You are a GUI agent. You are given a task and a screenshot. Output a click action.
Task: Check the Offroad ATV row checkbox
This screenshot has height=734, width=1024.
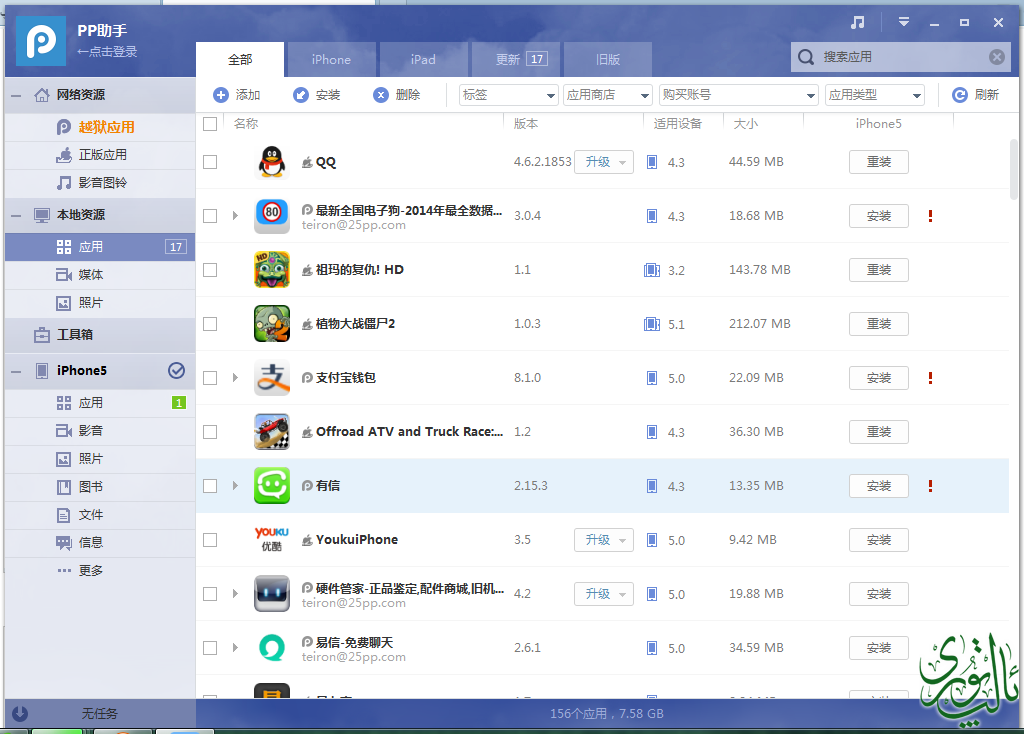[210, 432]
